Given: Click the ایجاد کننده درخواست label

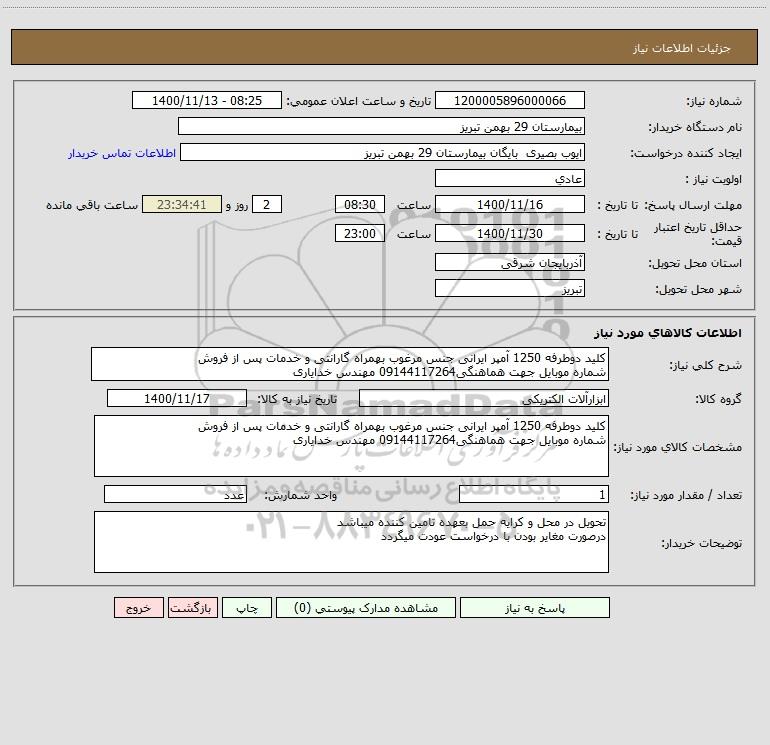Looking at the screenshot, I should click(x=686, y=153).
